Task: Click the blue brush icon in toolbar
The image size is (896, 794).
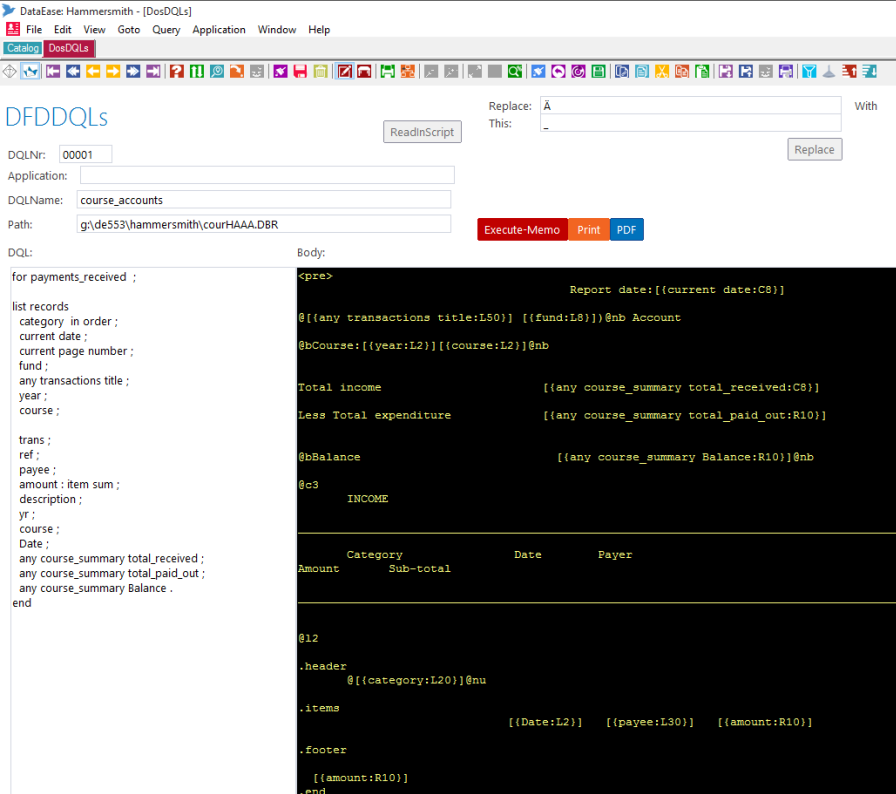Action: pos(538,71)
